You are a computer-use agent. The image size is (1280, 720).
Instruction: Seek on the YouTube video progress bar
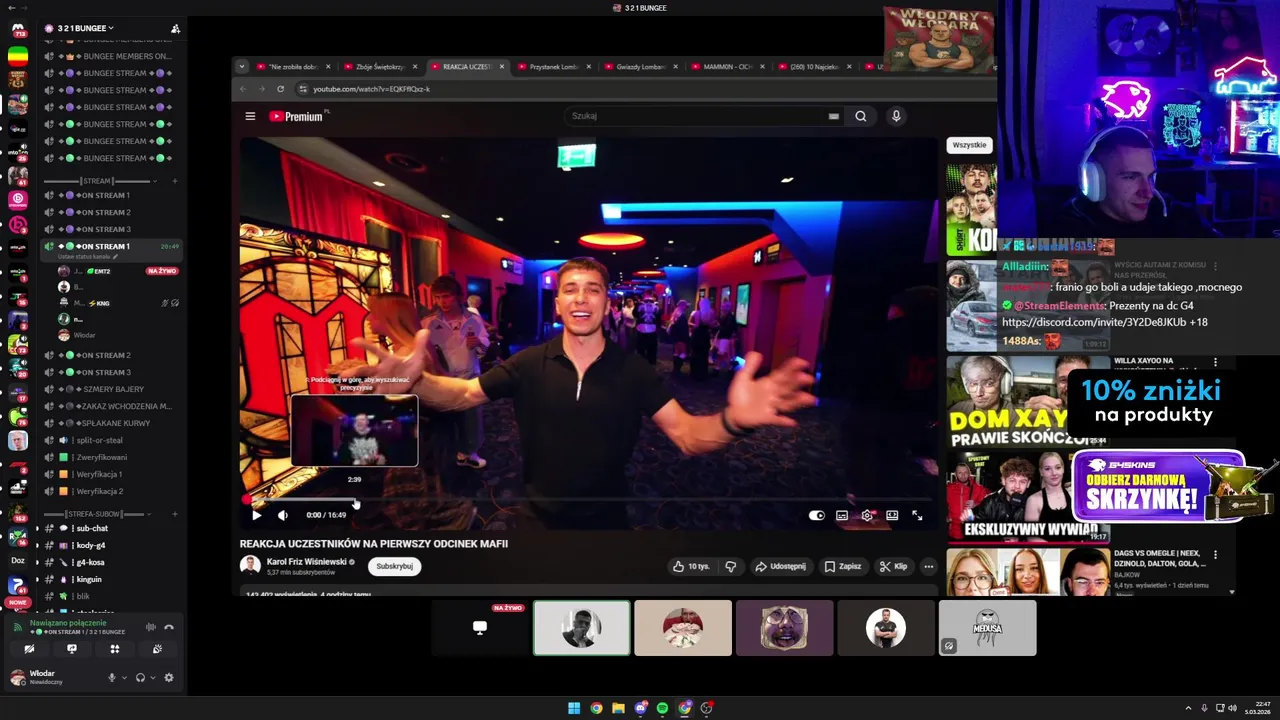pos(590,498)
